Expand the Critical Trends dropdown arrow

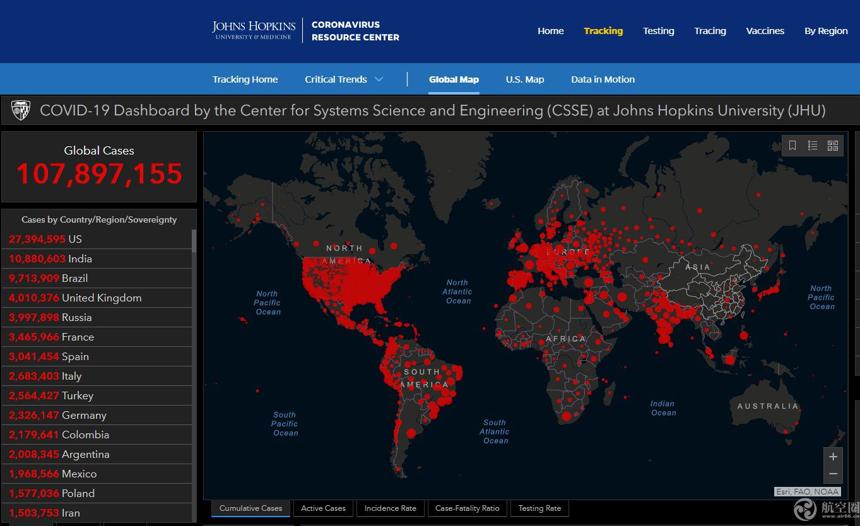[378, 79]
